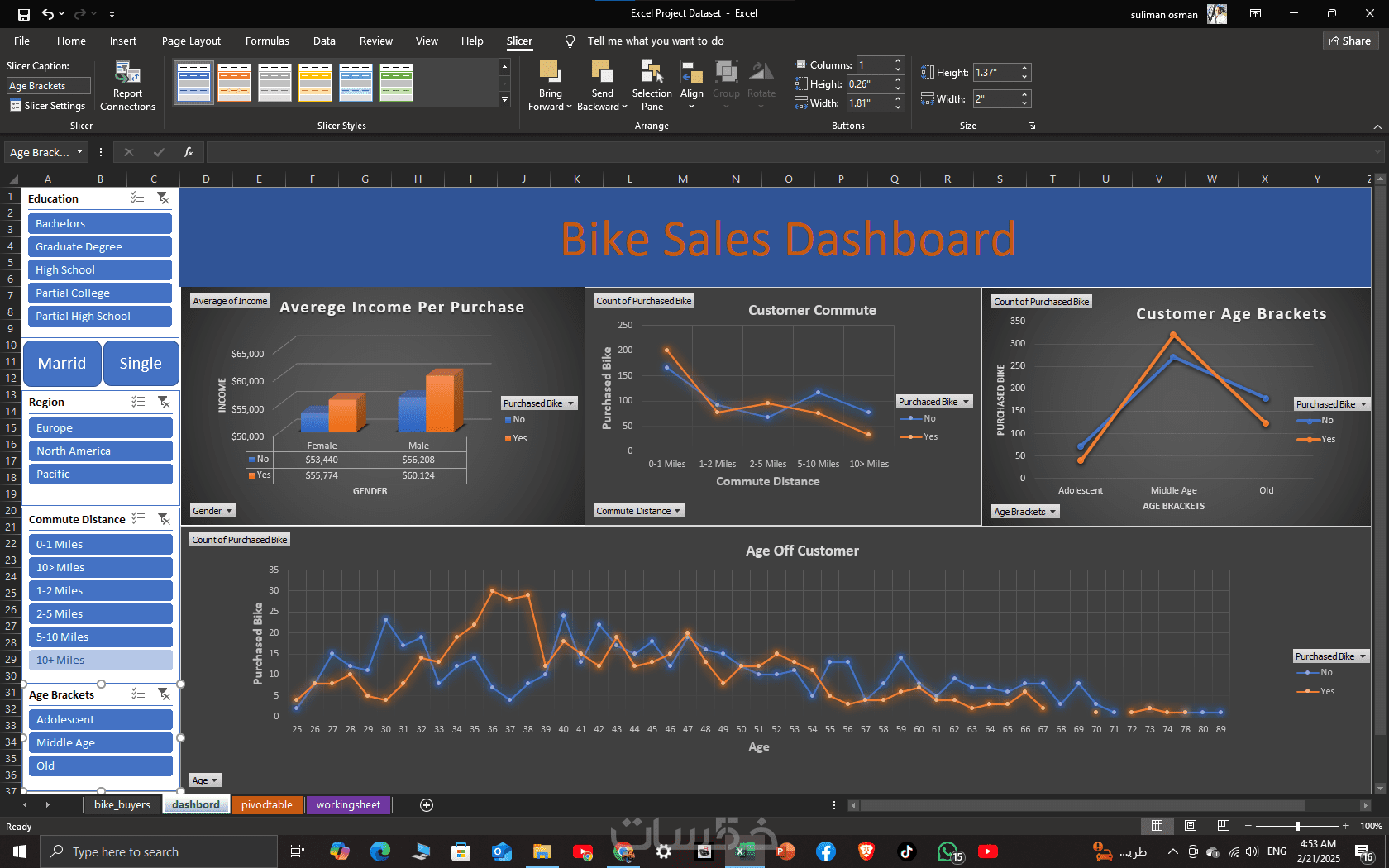Open Commute Distance field dropdown on chart
The height and width of the screenshot is (868, 1389).
click(639, 511)
